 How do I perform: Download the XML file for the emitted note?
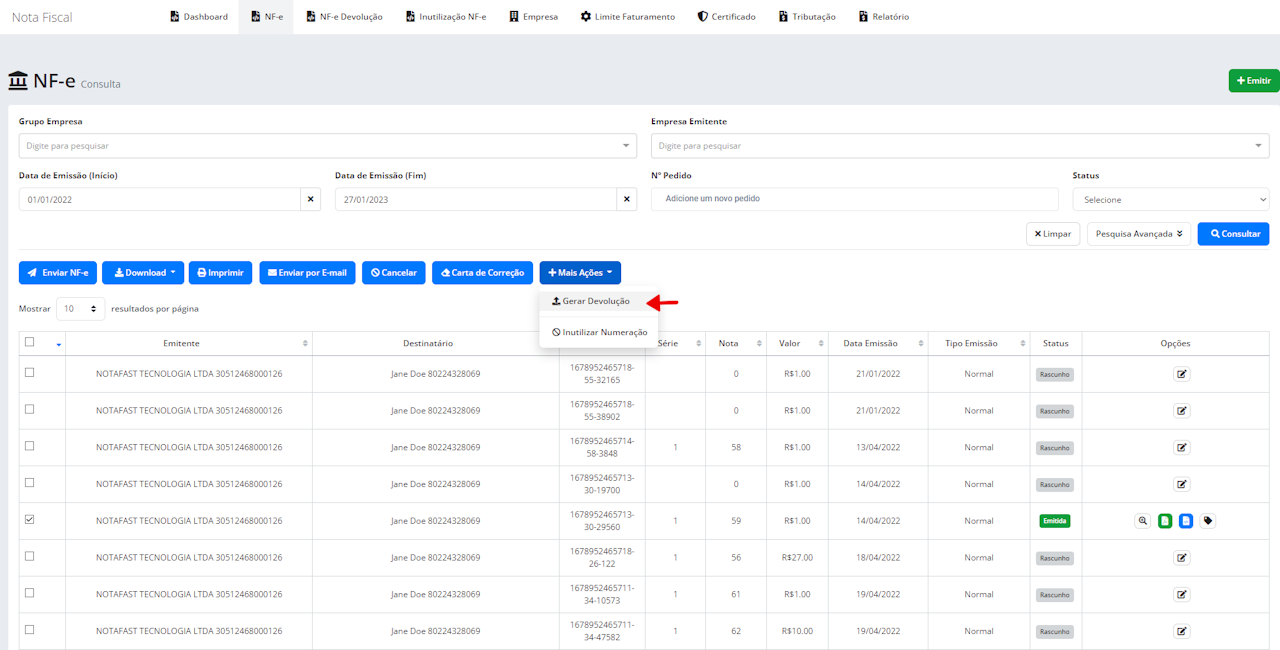tap(1186, 520)
